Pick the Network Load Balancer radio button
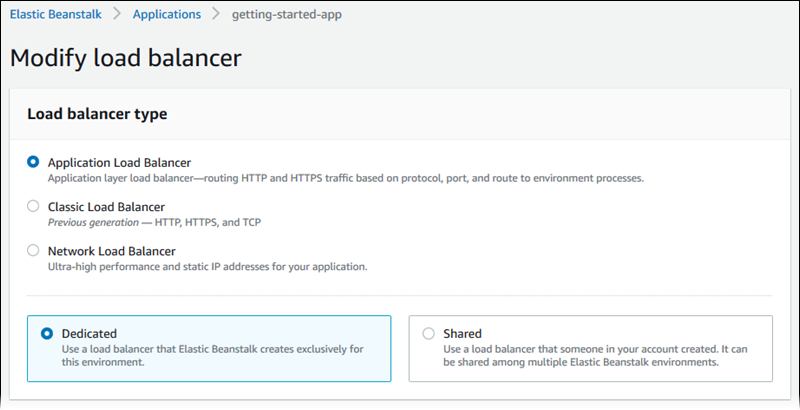 click(x=34, y=250)
